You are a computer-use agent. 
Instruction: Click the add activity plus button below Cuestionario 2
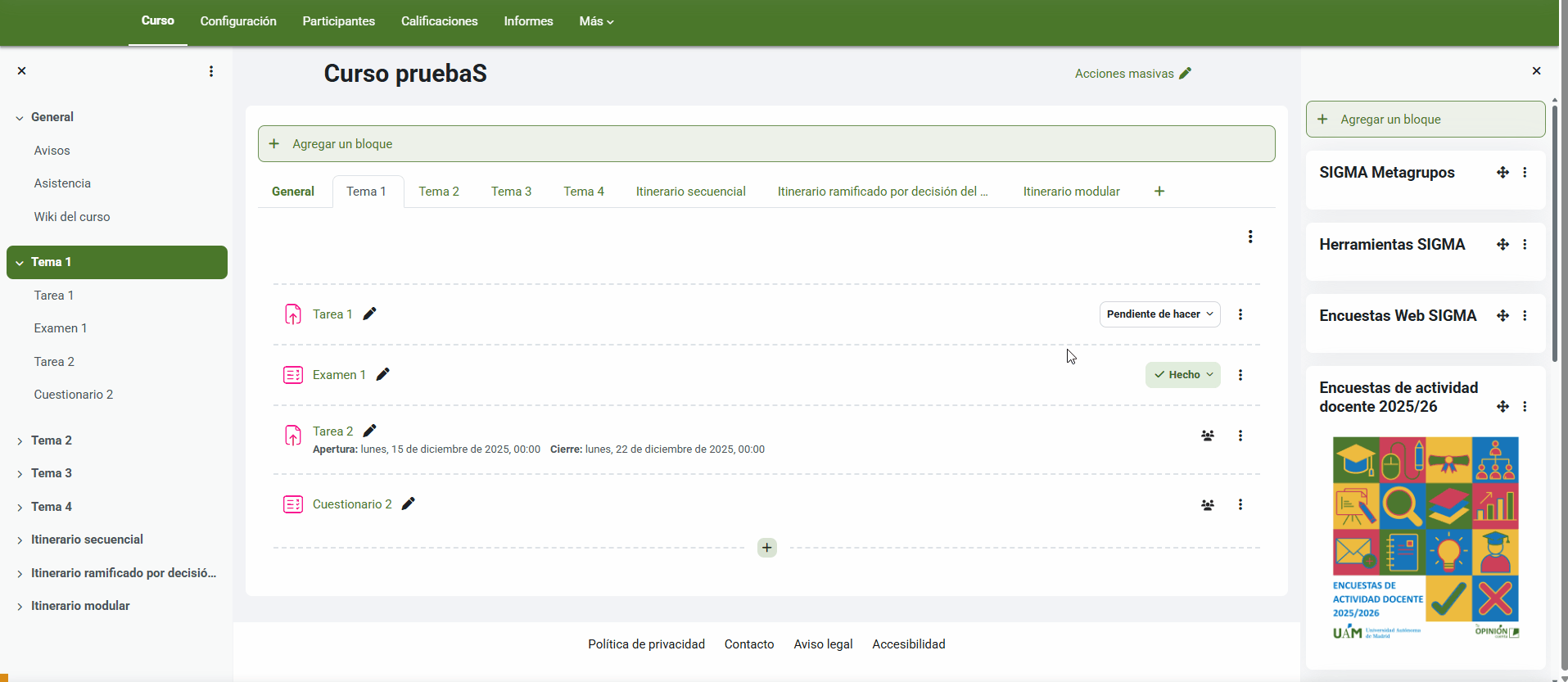(766, 548)
